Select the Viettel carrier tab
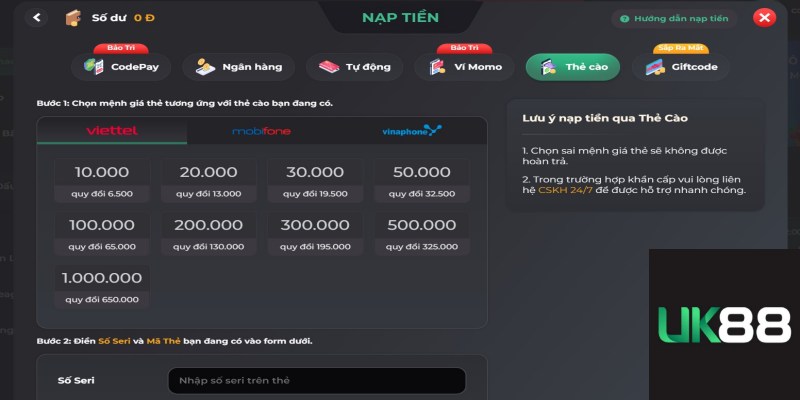 click(112, 131)
